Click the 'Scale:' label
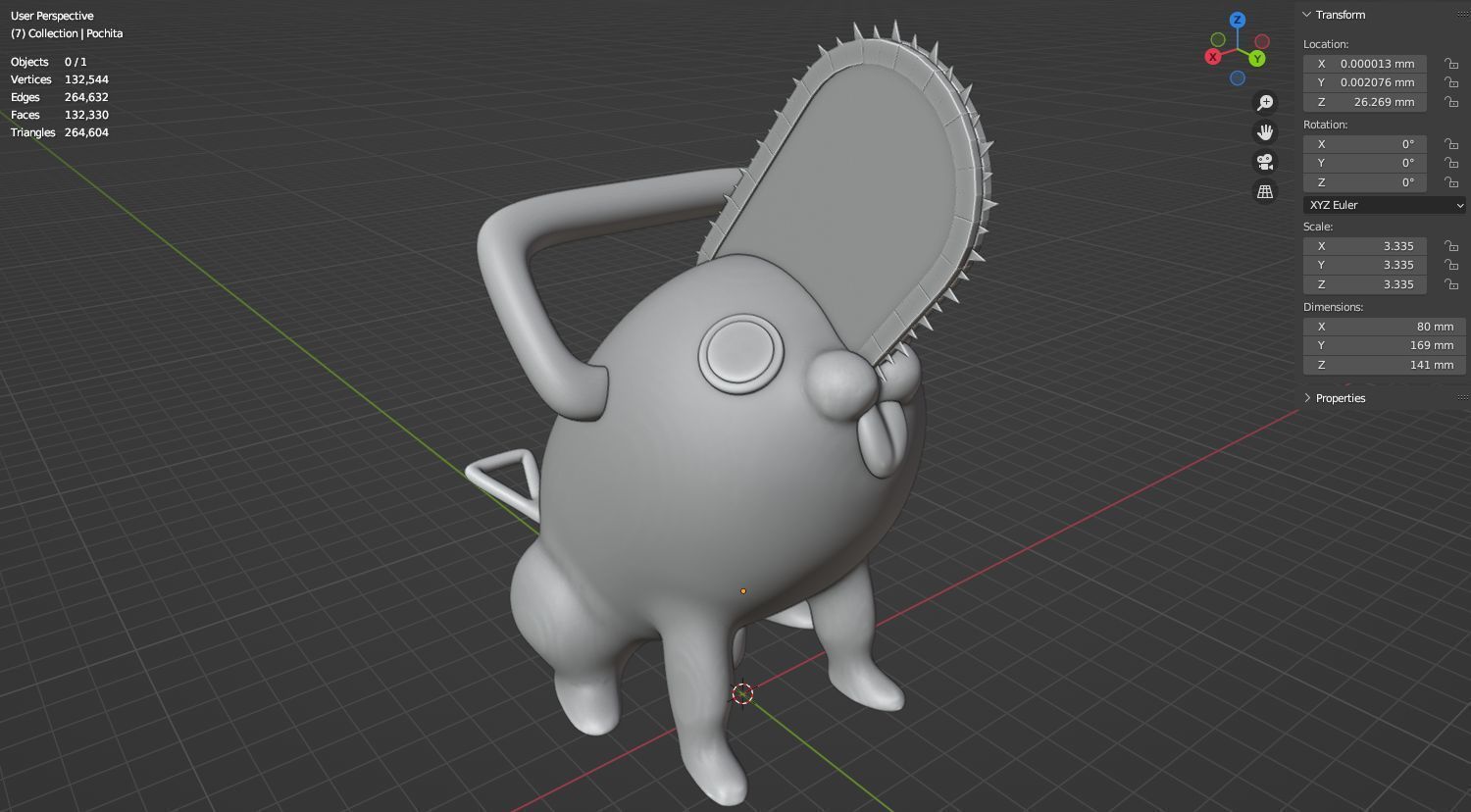This screenshot has height=812, width=1471. coord(1318,227)
